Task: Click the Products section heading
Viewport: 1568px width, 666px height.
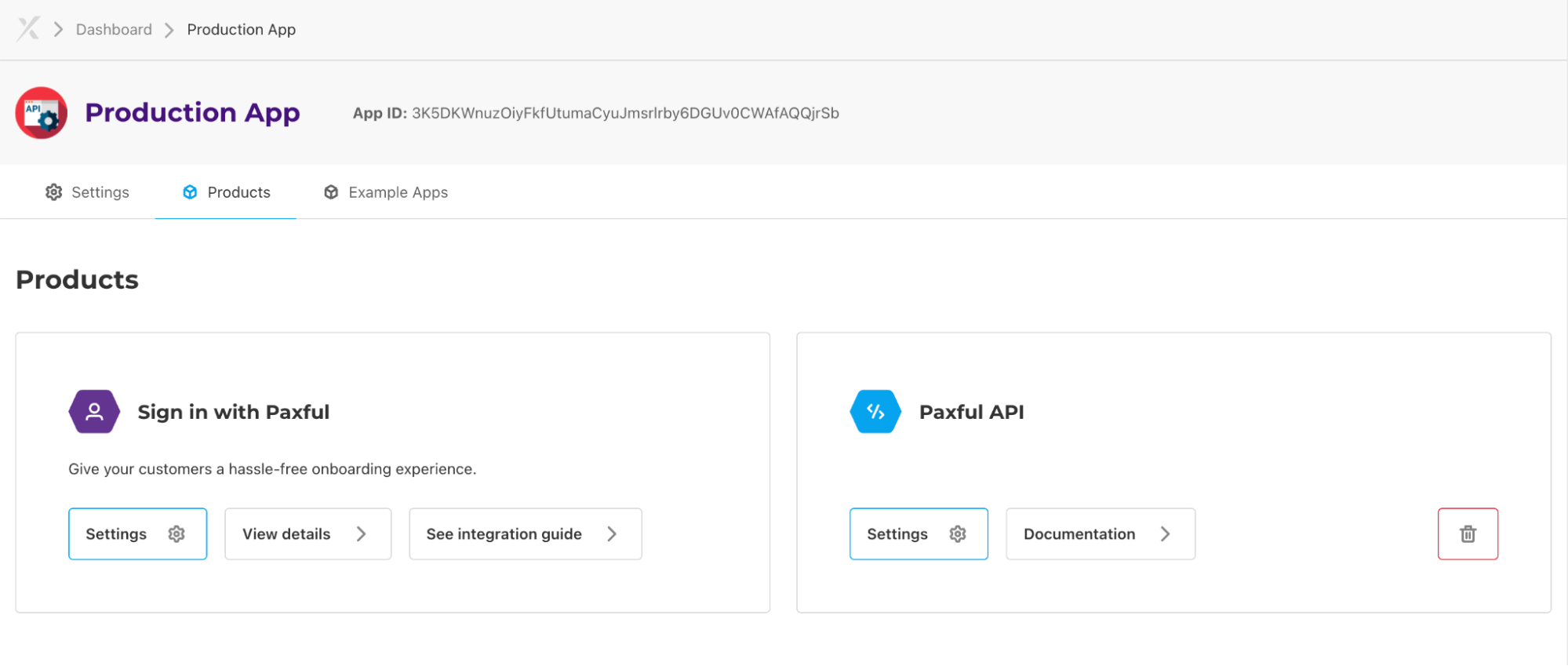Action: point(77,280)
